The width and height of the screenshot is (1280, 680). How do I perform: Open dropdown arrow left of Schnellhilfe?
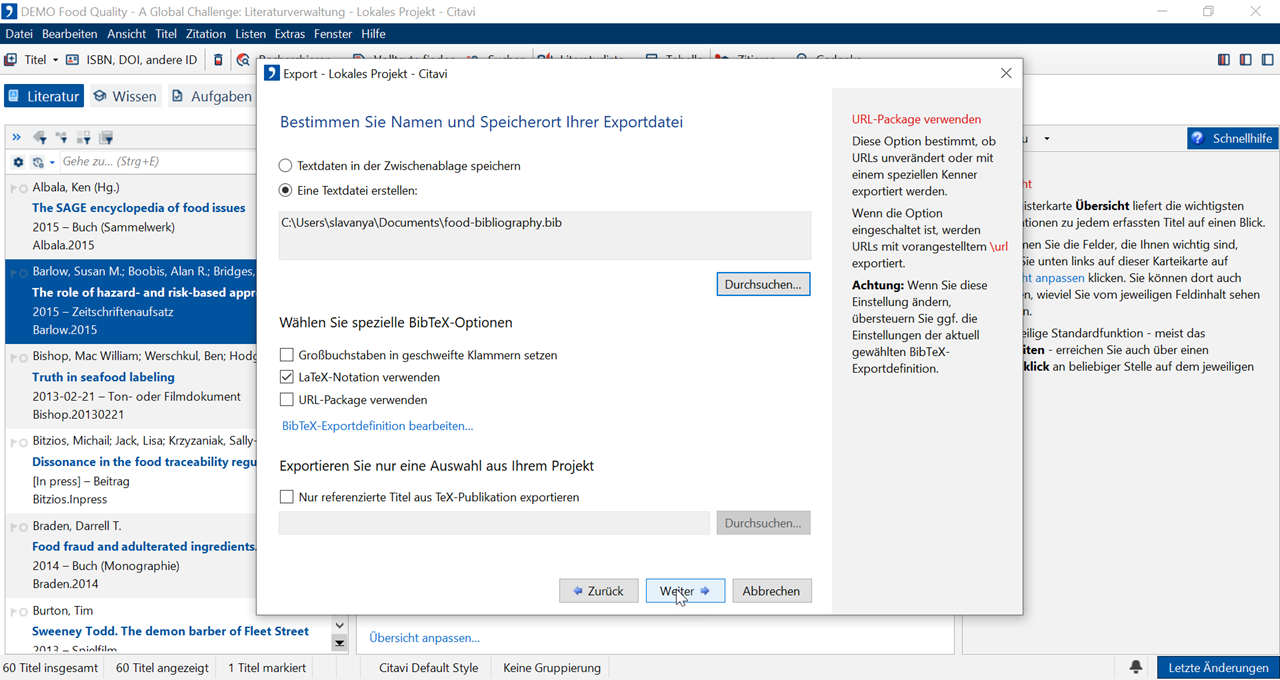(1046, 138)
